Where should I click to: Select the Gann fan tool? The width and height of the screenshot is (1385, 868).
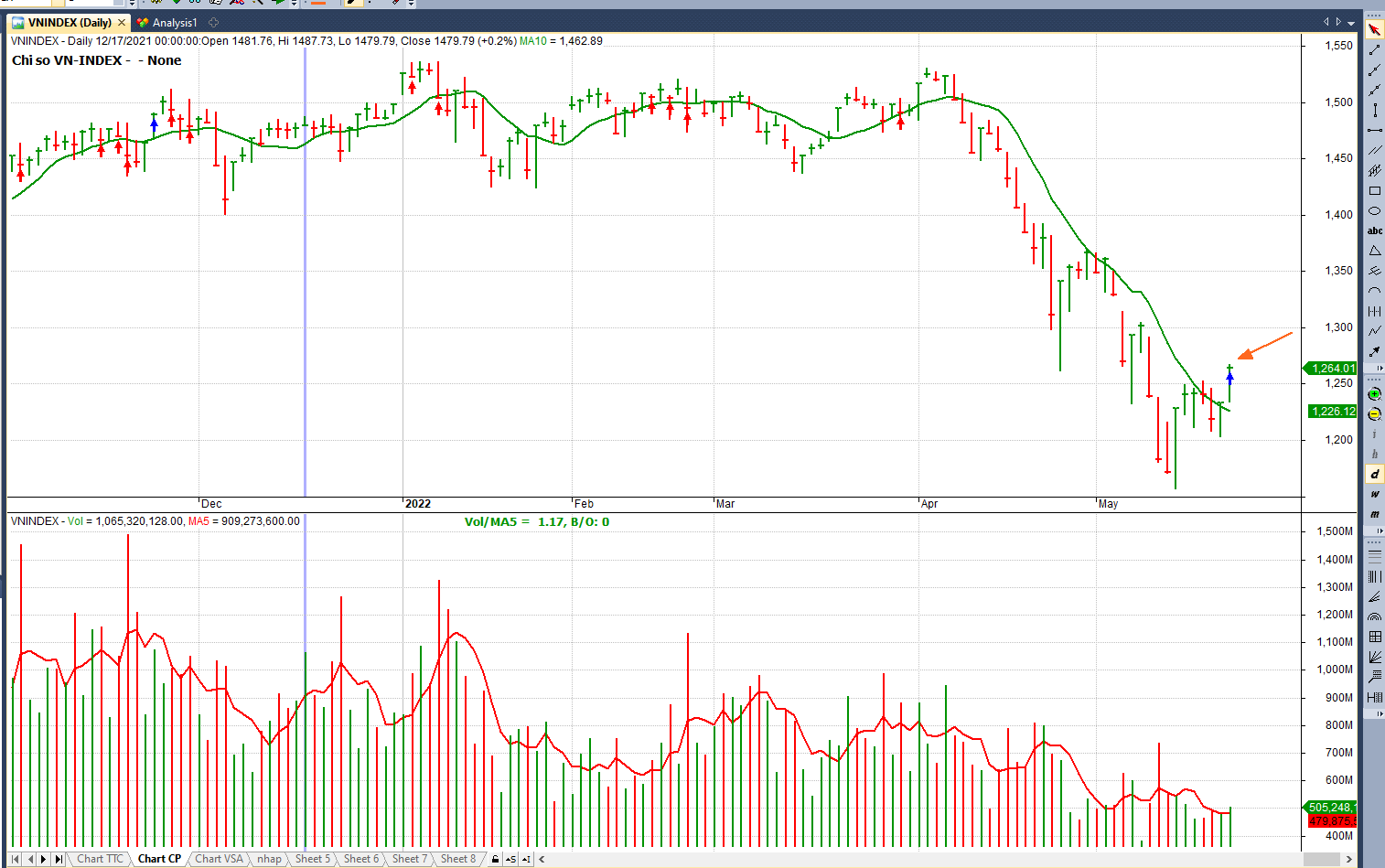1374,657
